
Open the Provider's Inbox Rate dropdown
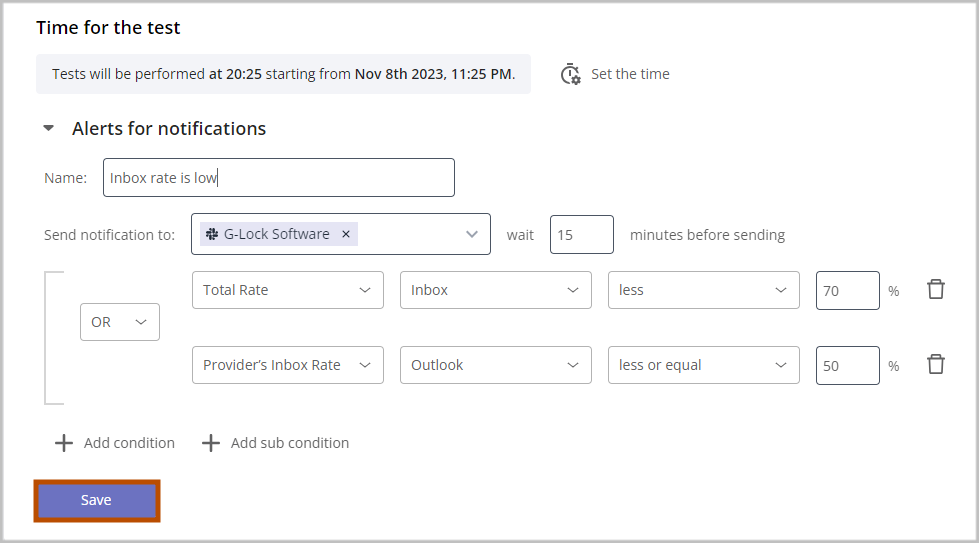[x=287, y=365]
